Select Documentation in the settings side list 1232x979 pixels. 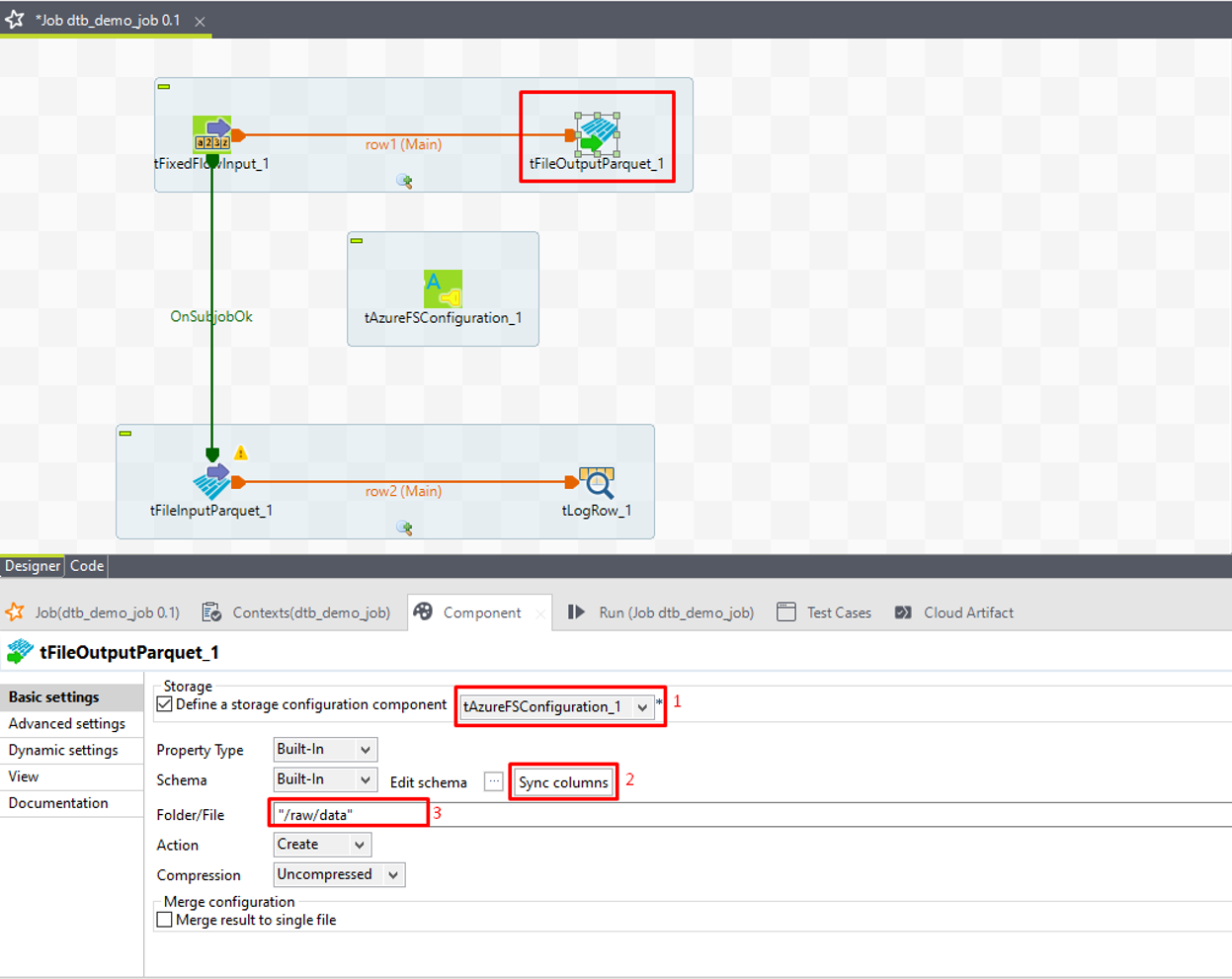pyautogui.click(x=71, y=803)
